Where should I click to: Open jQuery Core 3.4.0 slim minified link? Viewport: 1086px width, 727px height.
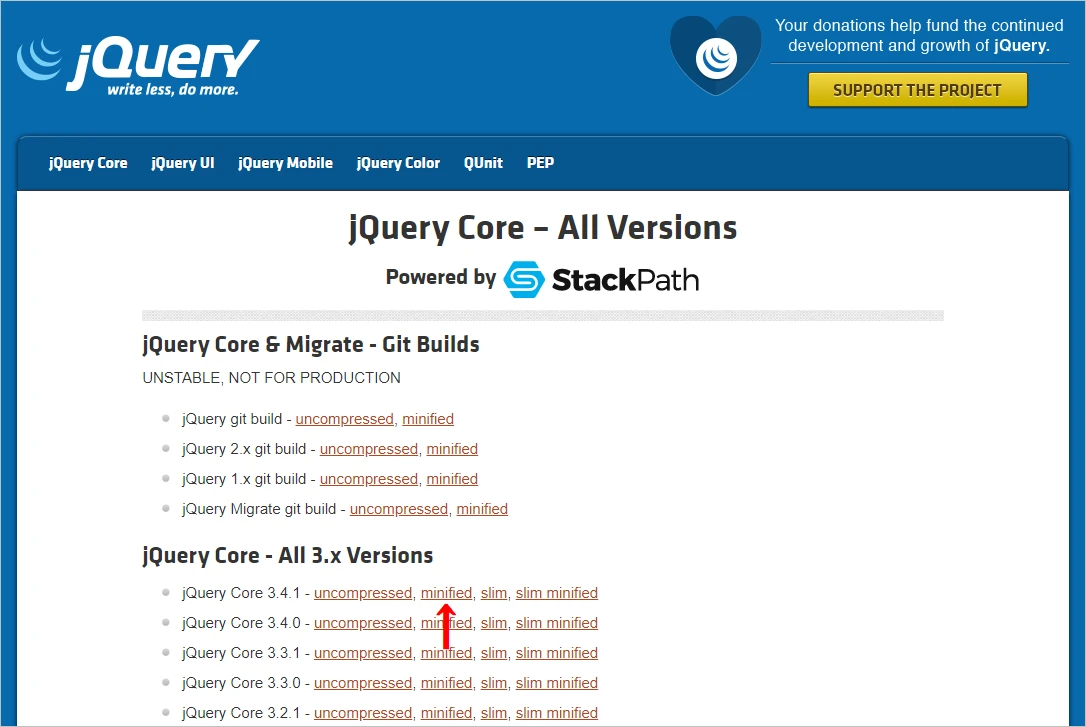pyautogui.click(x=557, y=623)
